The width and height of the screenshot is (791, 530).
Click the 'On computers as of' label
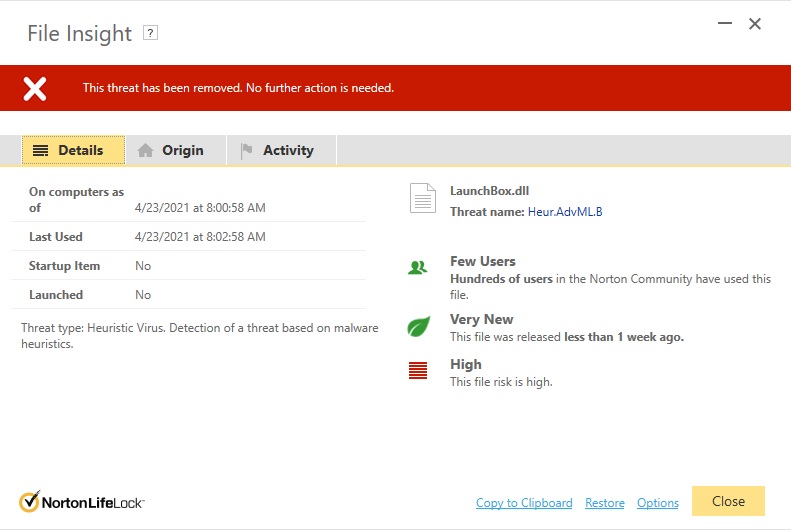(76, 200)
